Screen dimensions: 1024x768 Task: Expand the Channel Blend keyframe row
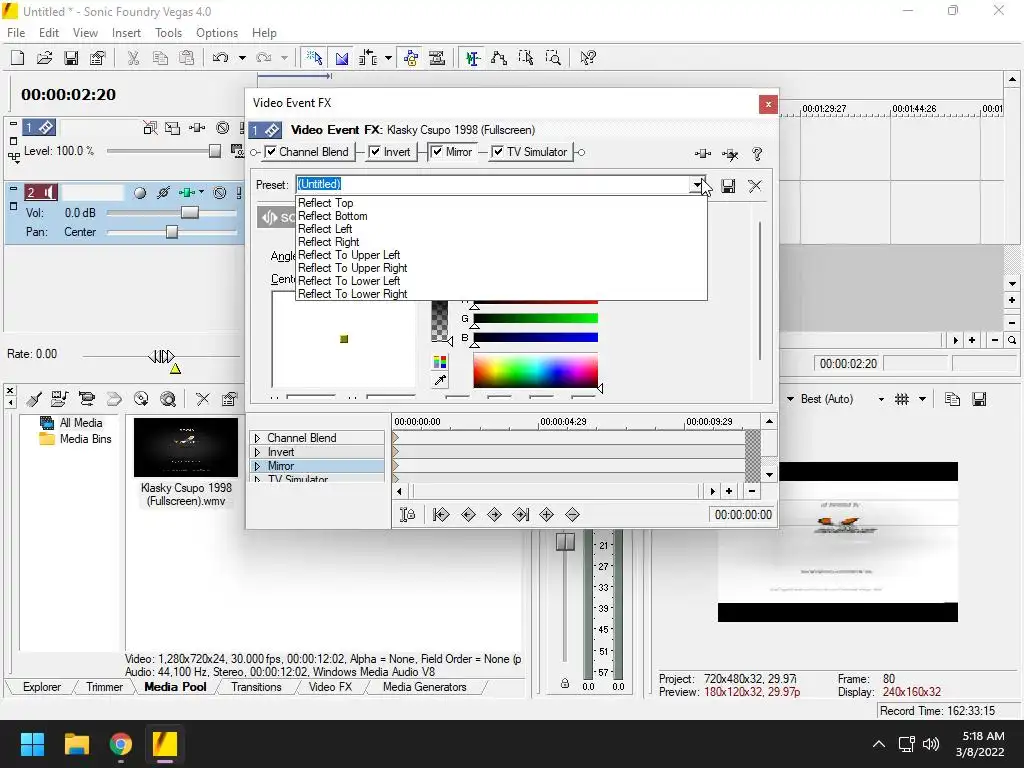[x=257, y=438]
